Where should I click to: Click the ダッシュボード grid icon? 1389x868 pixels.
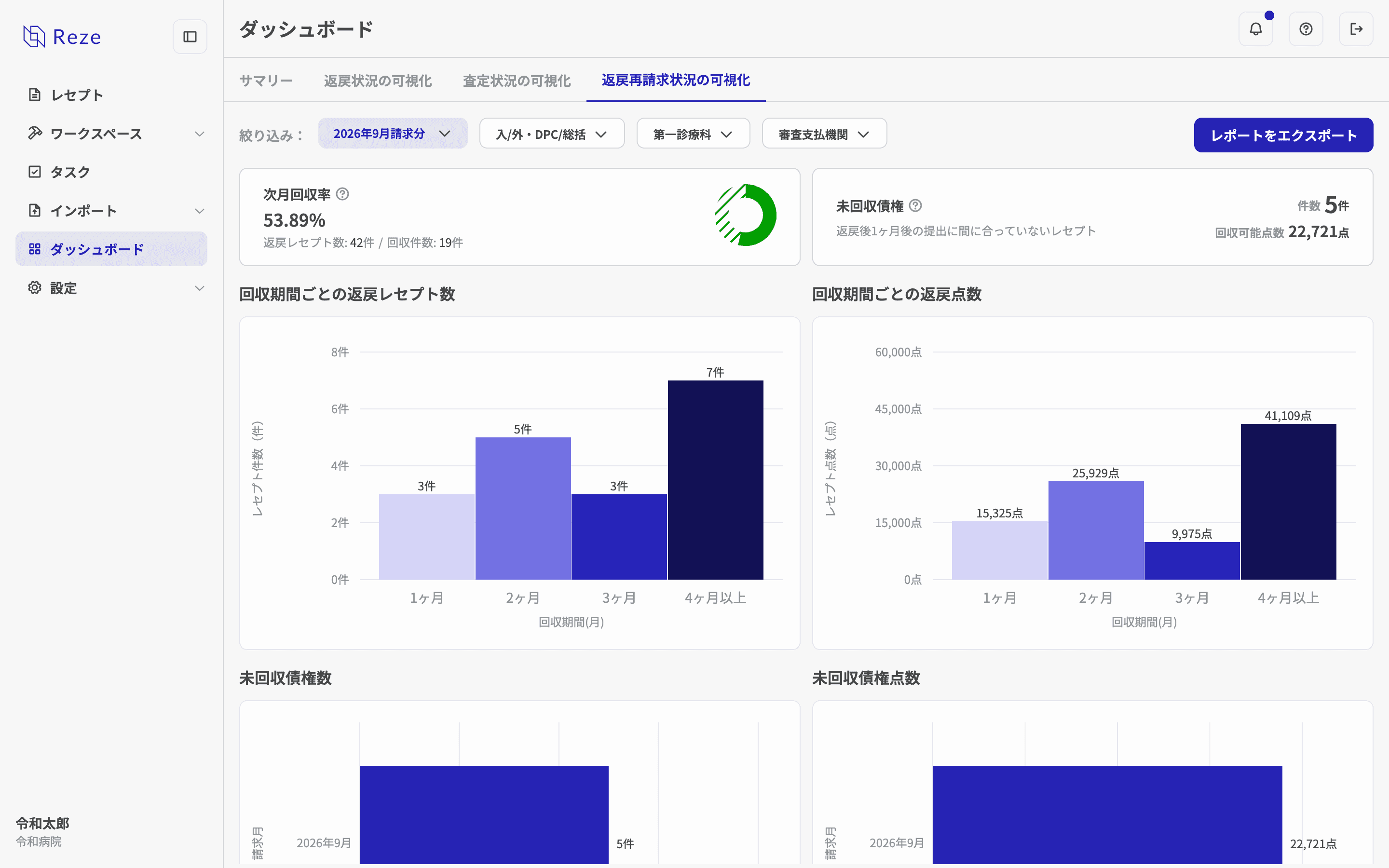pyautogui.click(x=34, y=248)
